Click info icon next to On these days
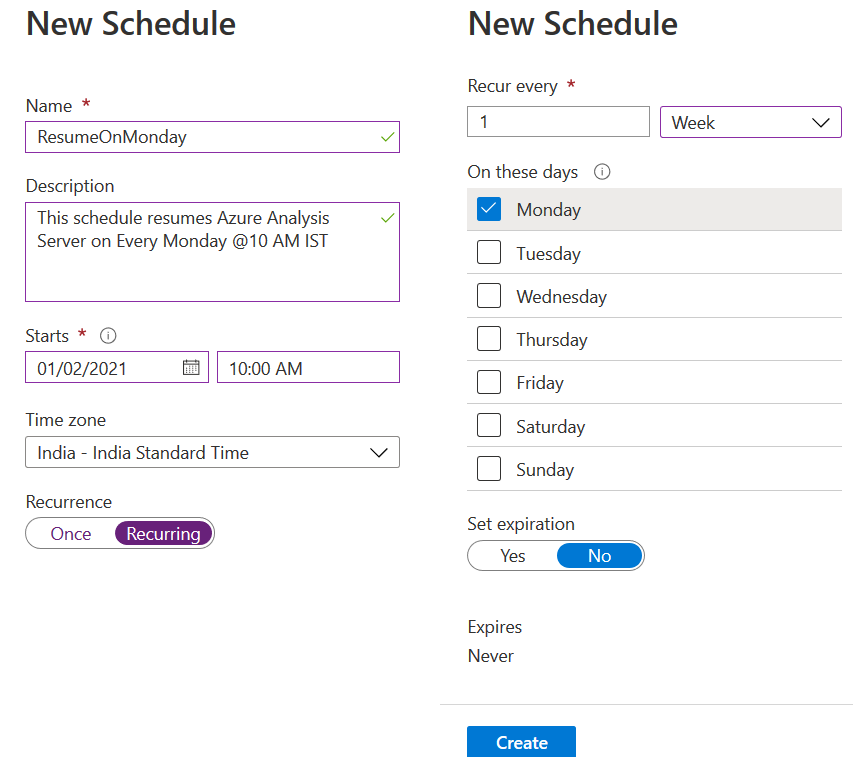This screenshot has width=853, height=757. [602, 172]
